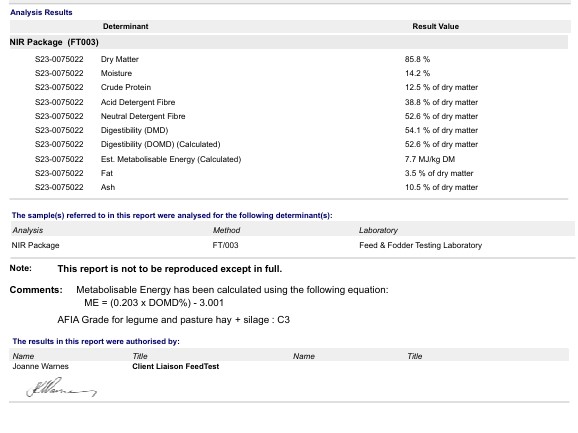Screen dimensions: 578x433
Task: Select the Result Value column header
Action: pos(436,27)
